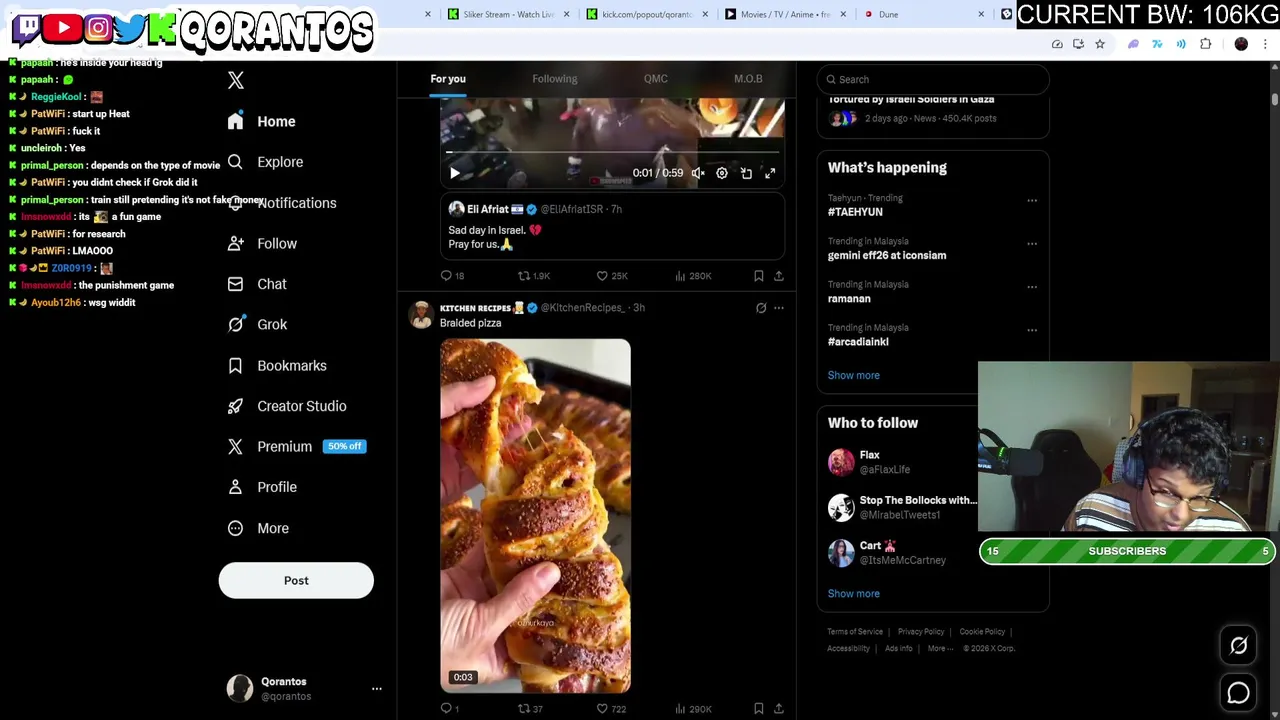Switch to the QMC tab
Image resolution: width=1280 pixels, height=720 pixels.
pos(656,79)
